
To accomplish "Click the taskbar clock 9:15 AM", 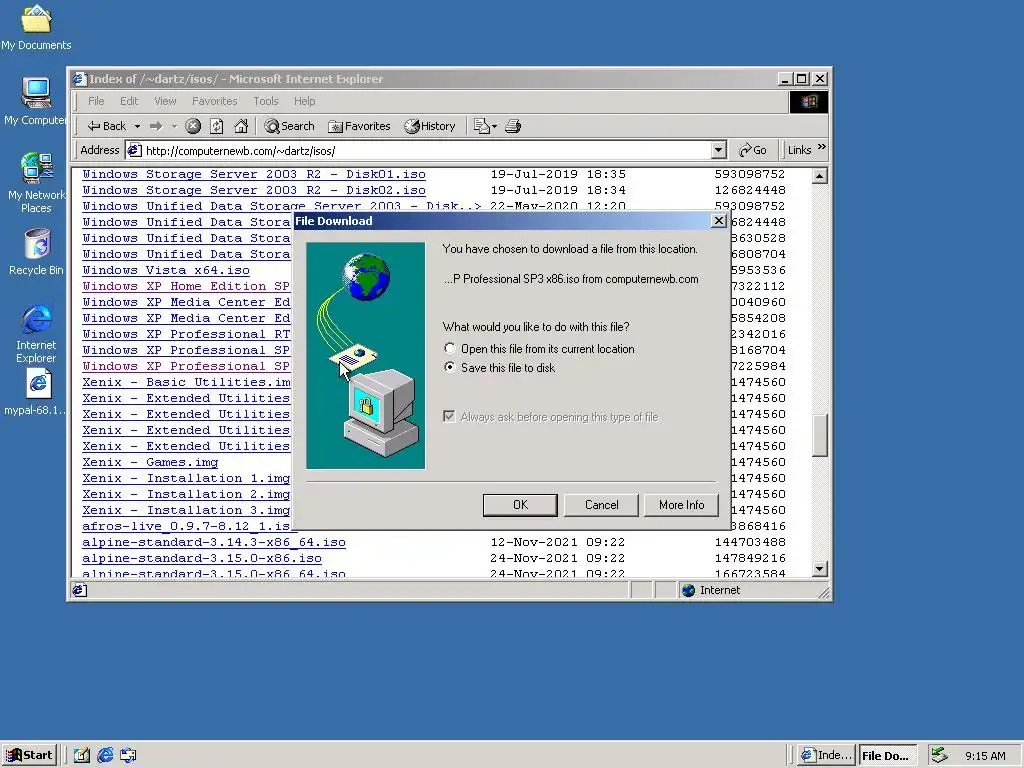I will pyautogui.click(x=985, y=756).
